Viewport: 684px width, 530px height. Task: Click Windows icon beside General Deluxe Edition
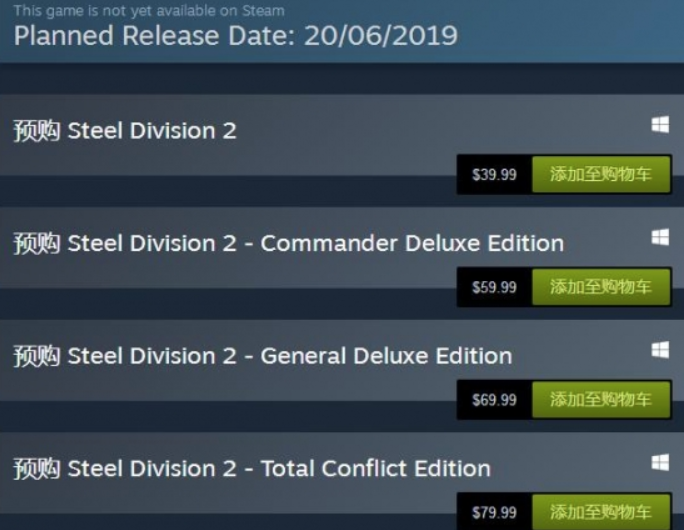(x=660, y=350)
